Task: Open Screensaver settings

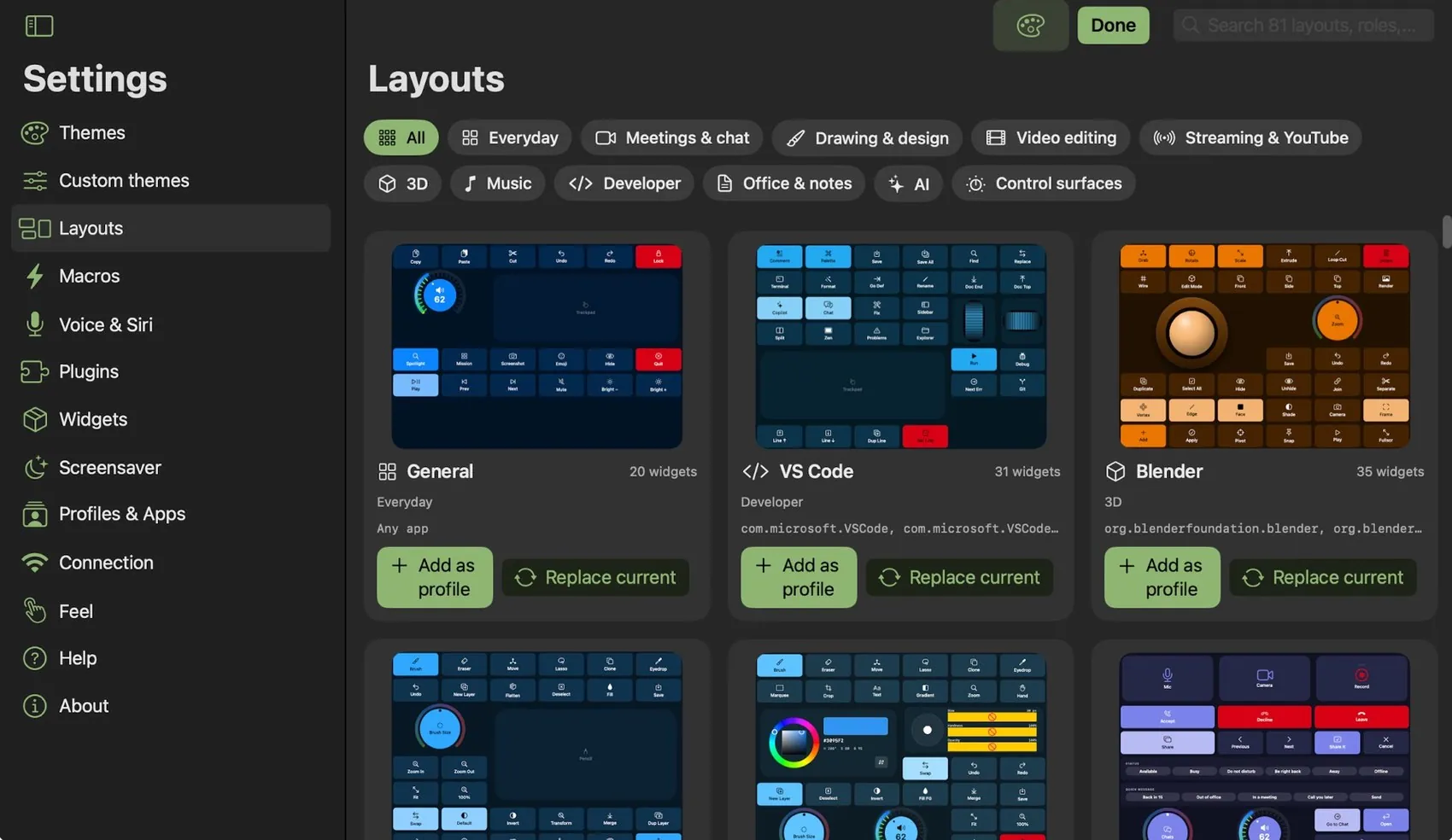Action: pyautogui.click(x=171, y=468)
